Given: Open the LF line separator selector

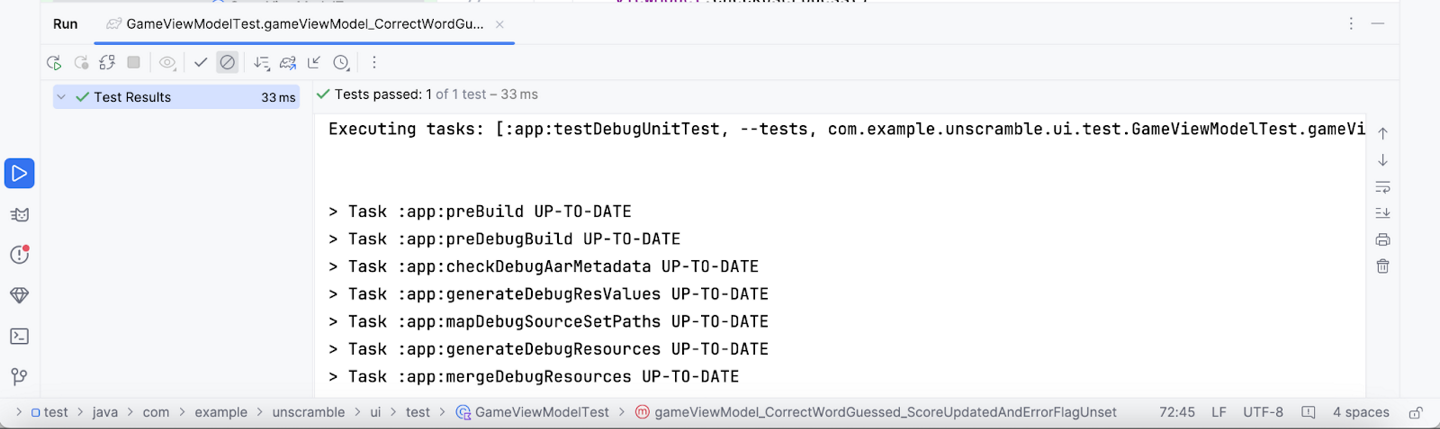Looking at the screenshot, I should coord(1219,412).
